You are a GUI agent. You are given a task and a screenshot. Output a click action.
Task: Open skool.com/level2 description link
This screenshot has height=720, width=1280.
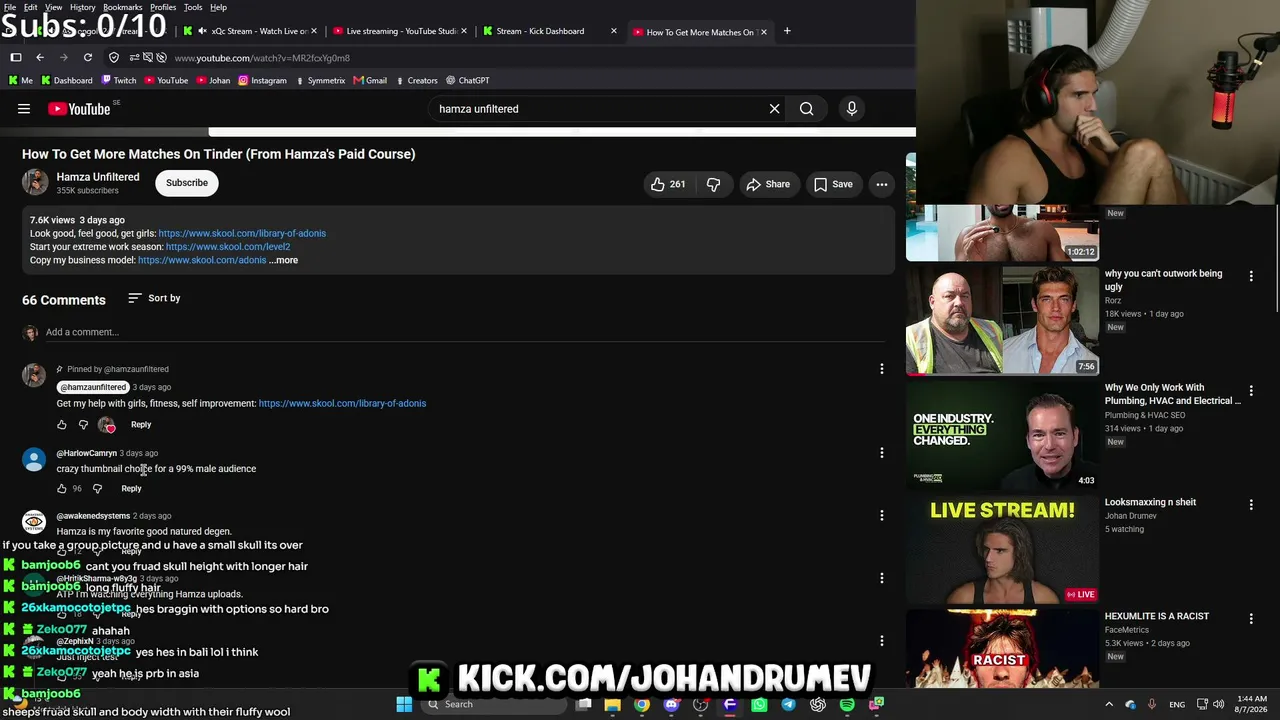(228, 247)
